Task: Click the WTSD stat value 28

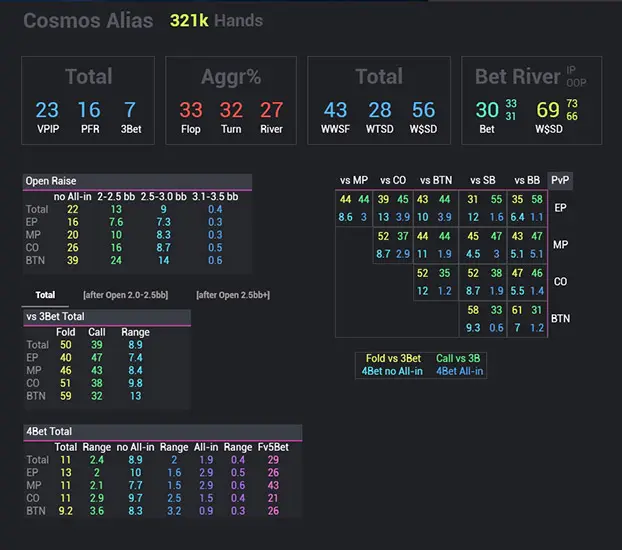Action: tap(379, 110)
